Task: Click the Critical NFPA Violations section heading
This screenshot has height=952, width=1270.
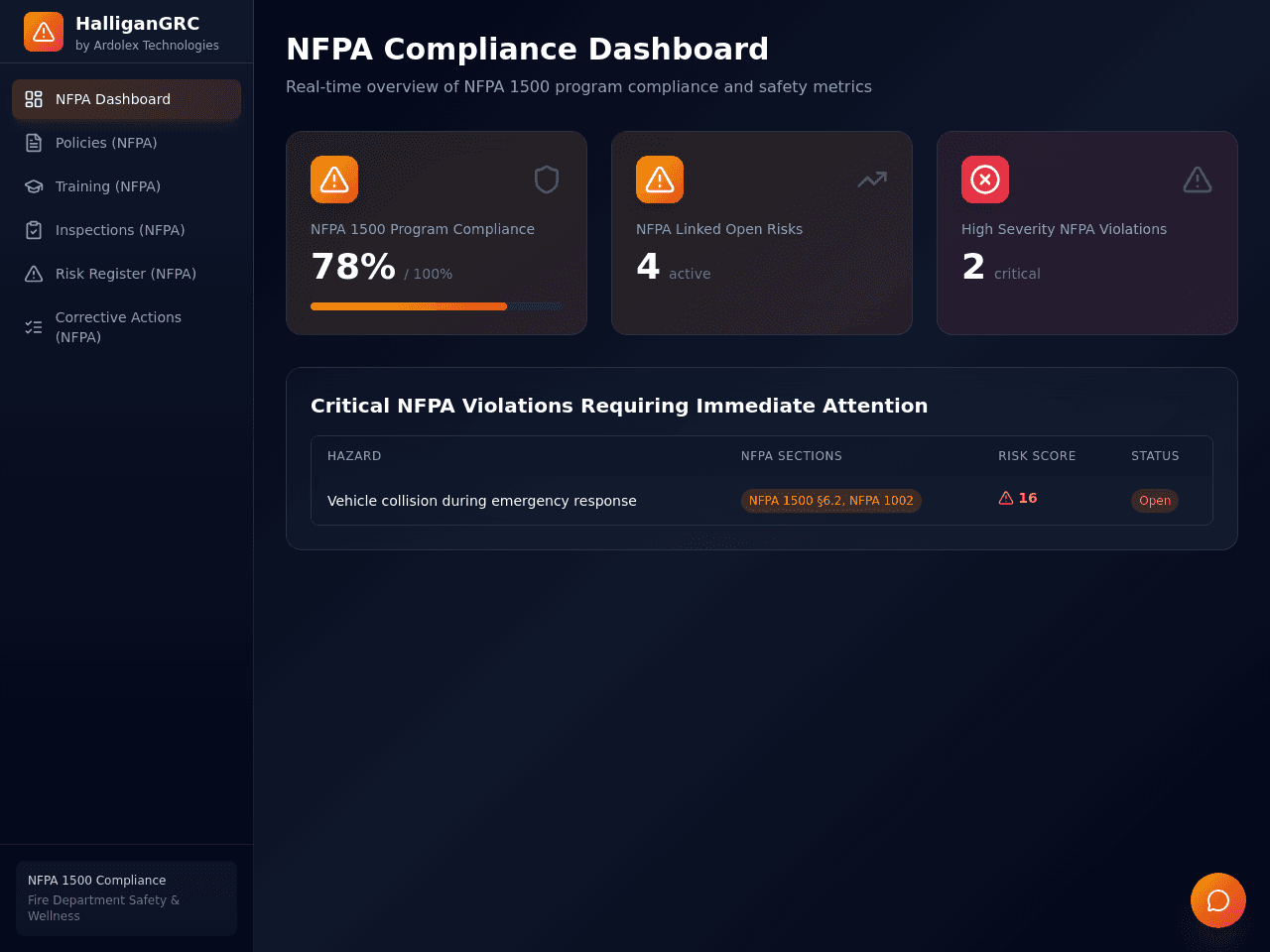Action: pos(619,406)
